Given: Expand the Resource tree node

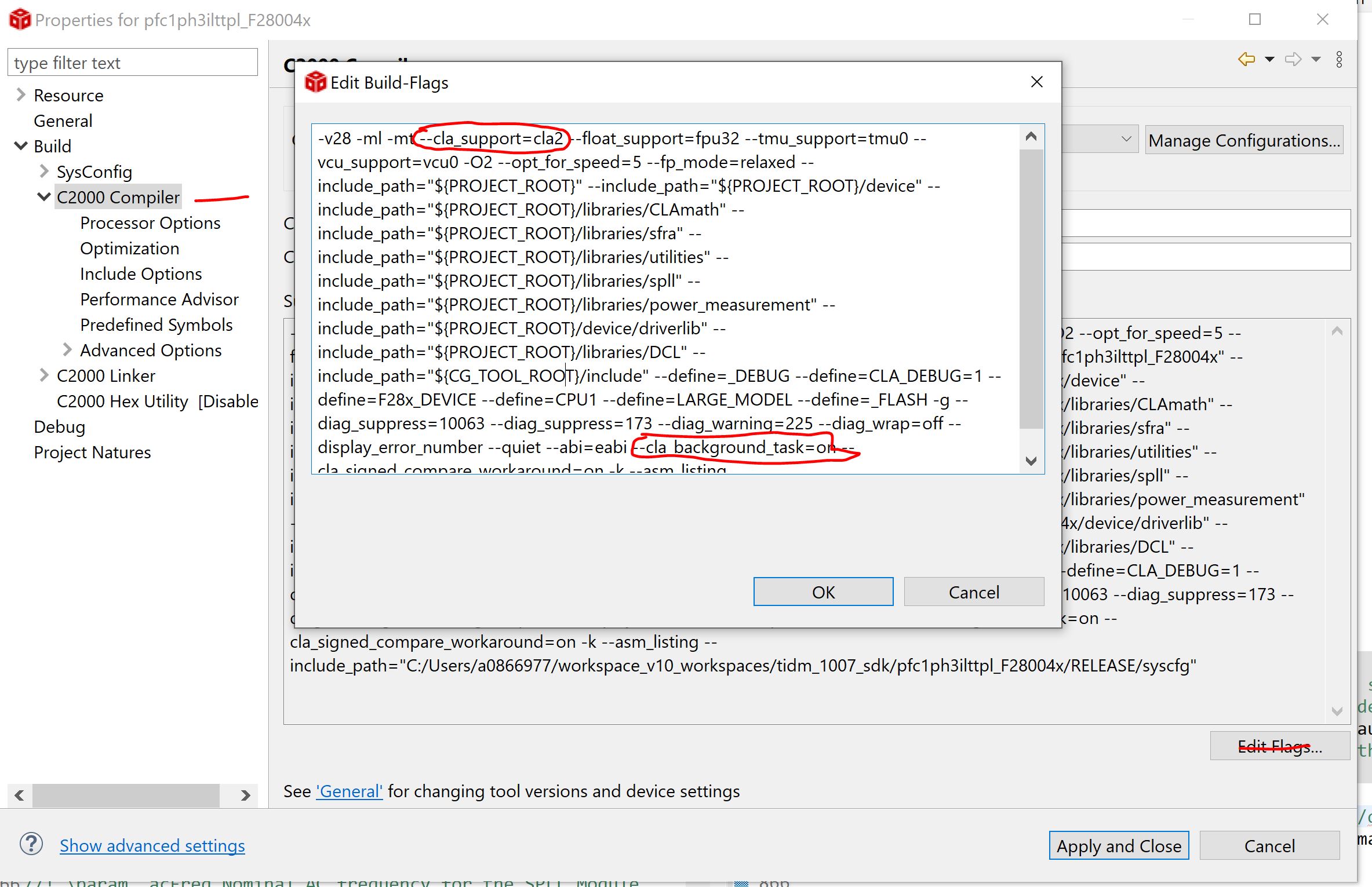Looking at the screenshot, I should (x=21, y=95).
